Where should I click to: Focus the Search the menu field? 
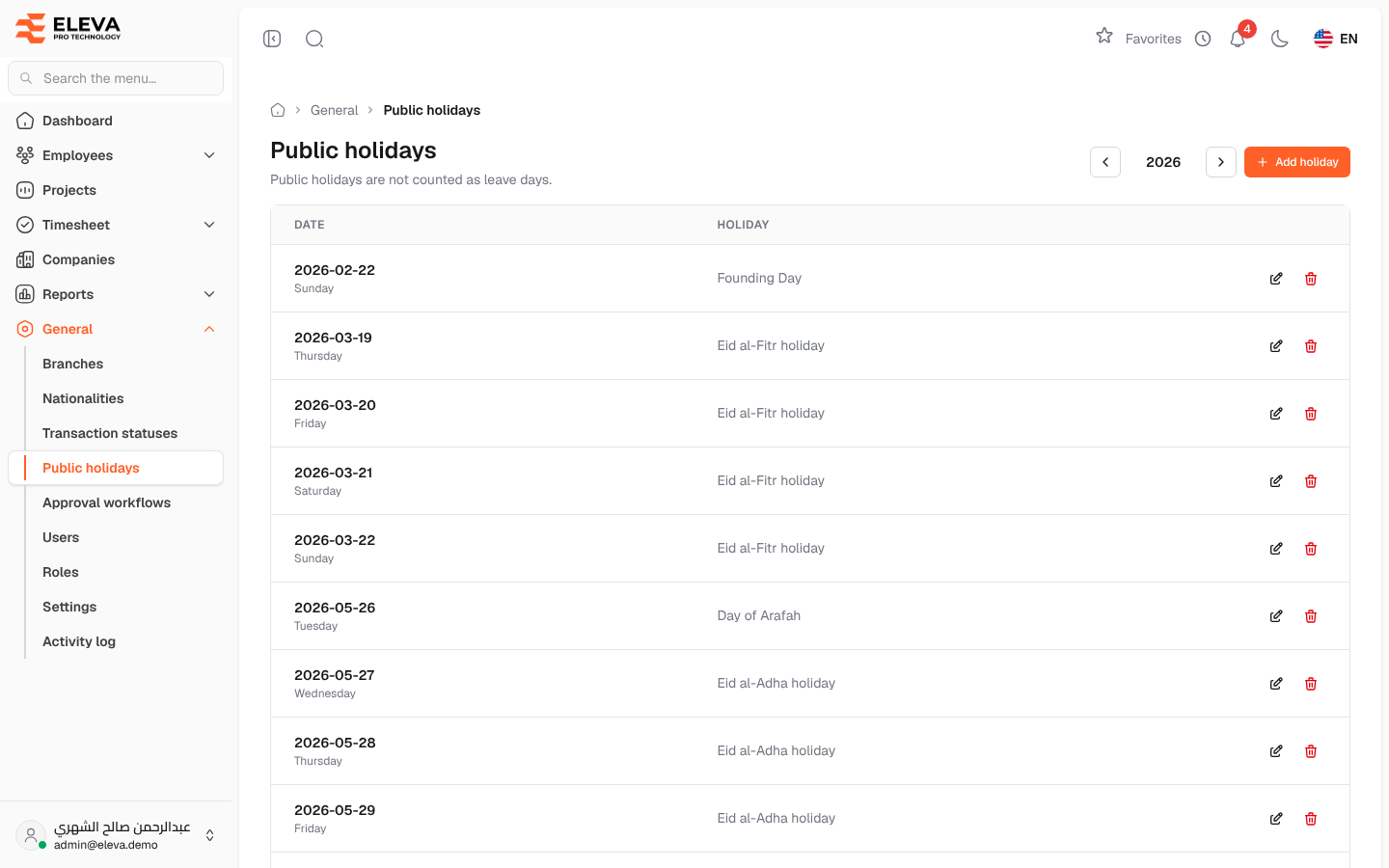click(116, 78)
